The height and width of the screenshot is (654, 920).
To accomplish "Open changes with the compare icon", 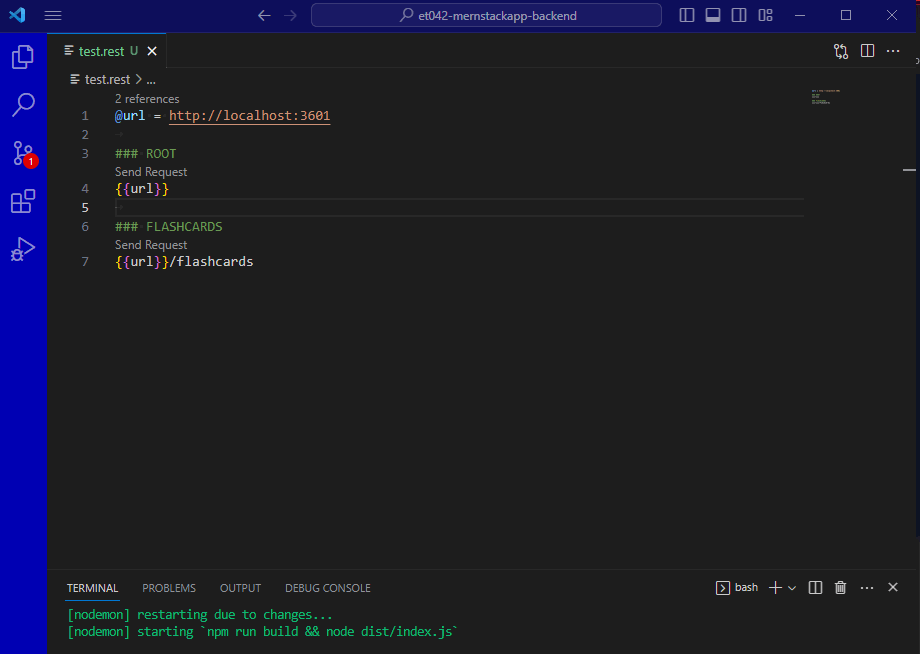I will 841,51.
